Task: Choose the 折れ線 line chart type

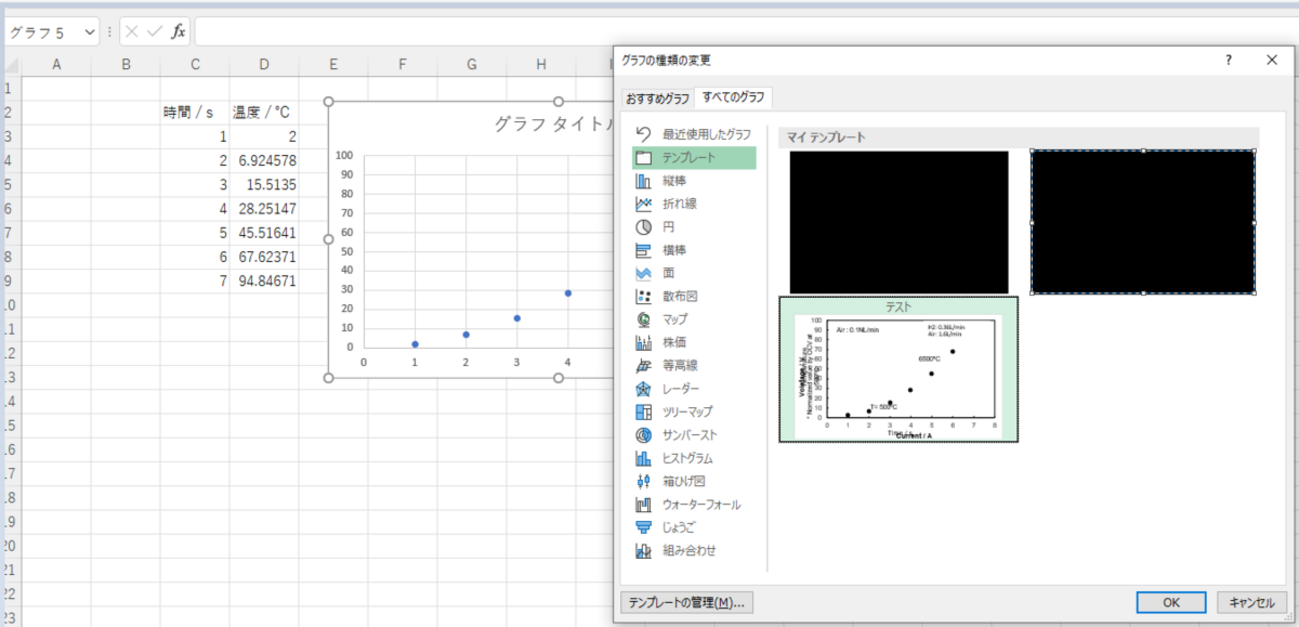Action: (644, 204)
